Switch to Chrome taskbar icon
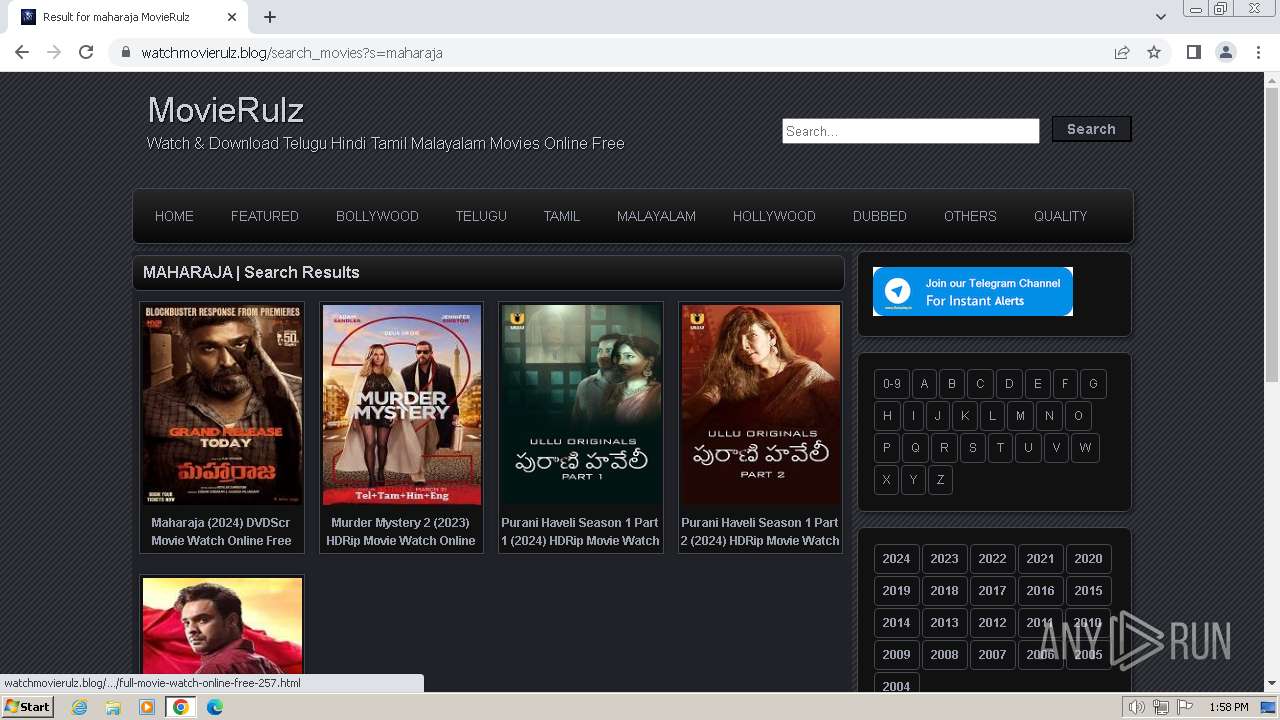The width and height of the screenshot is (1280, 720). (x=181, y=707)
